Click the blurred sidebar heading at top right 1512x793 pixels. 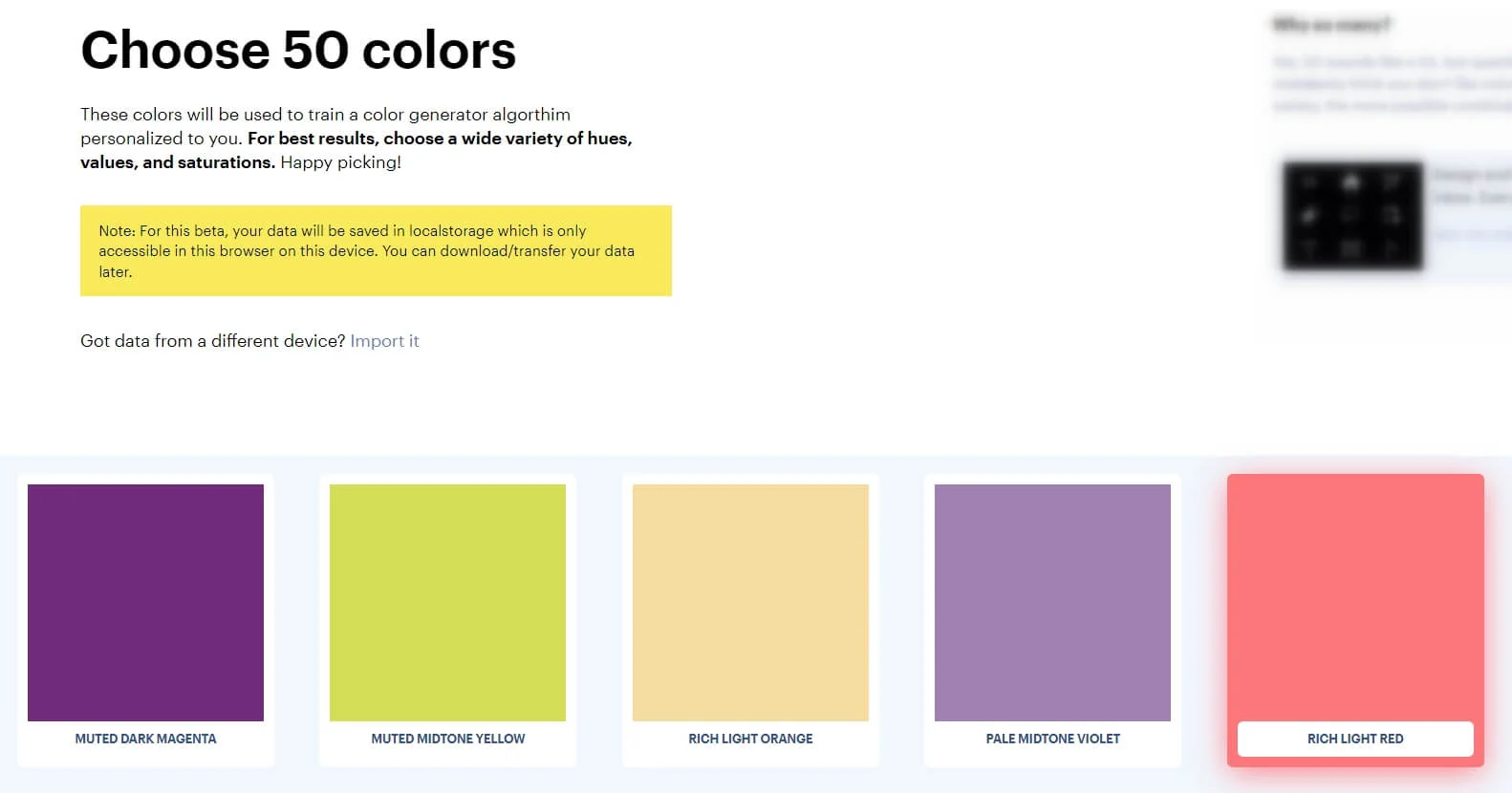[1330, 25]
